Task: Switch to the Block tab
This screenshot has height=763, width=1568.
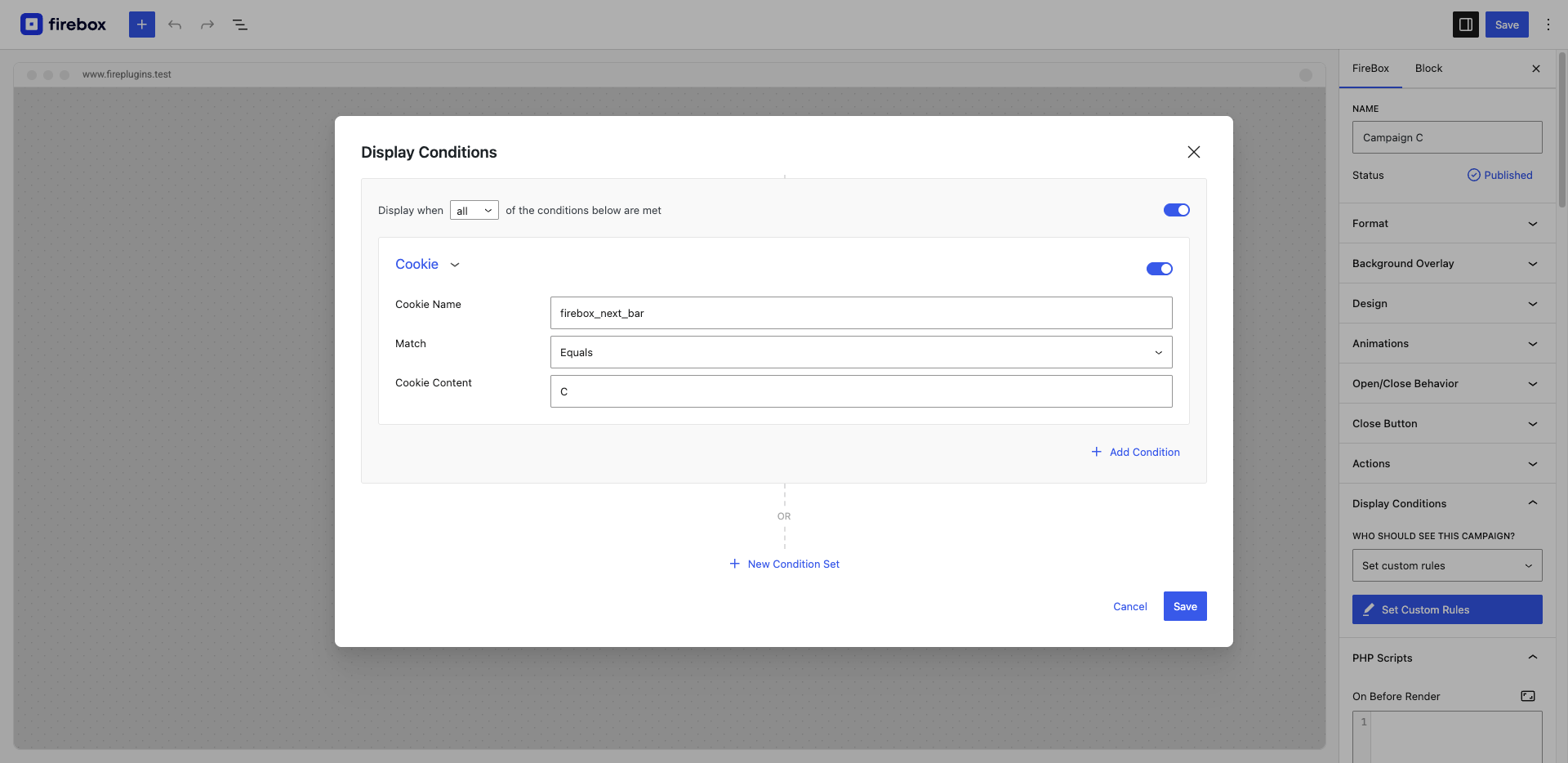Action: [1428, 69]
